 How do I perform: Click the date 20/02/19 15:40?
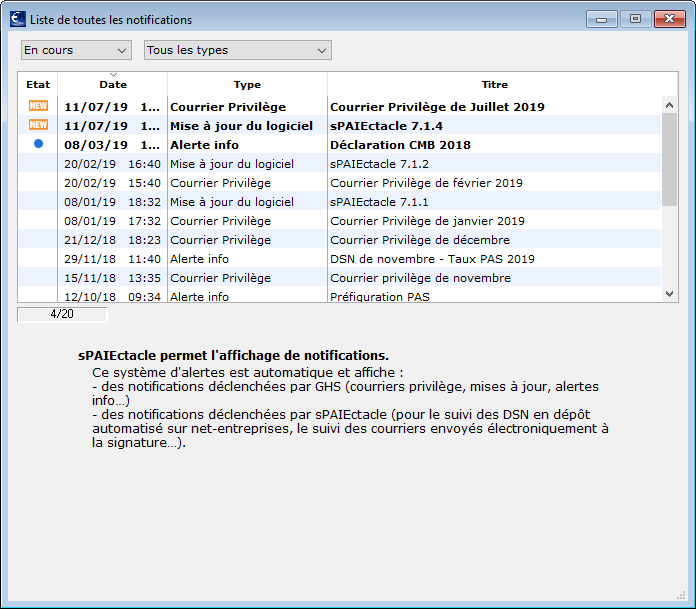pos(112,183)
